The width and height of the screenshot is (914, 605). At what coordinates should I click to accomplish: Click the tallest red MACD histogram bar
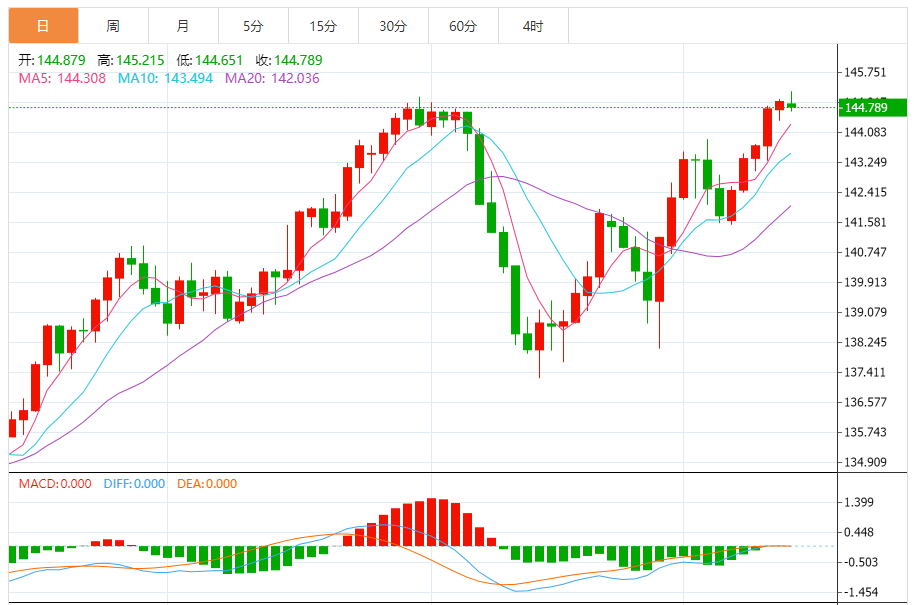(x=431, y=522)
